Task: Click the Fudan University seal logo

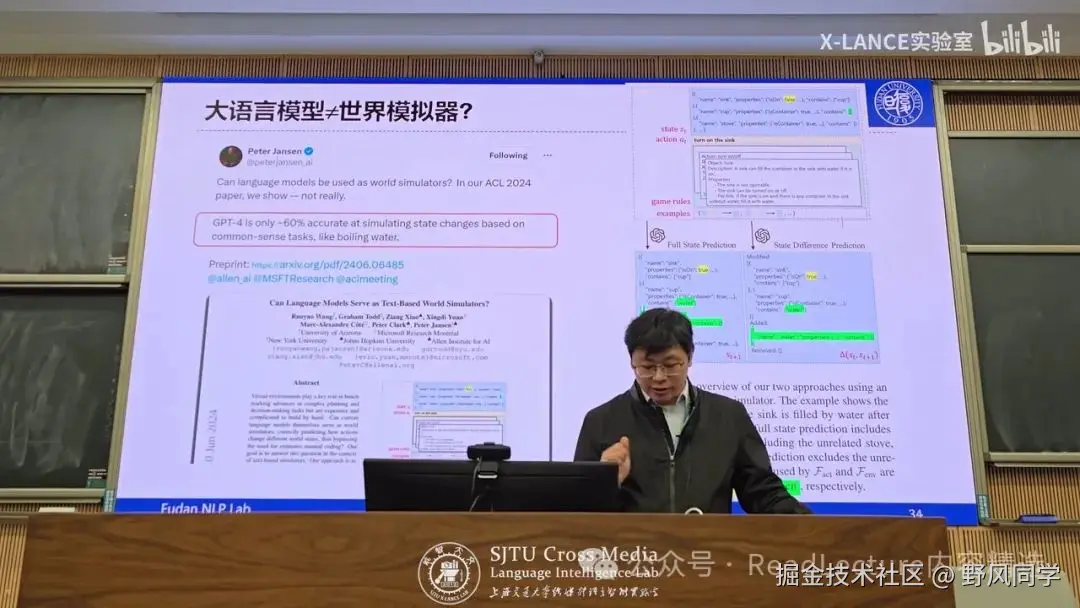Action: 898,103
